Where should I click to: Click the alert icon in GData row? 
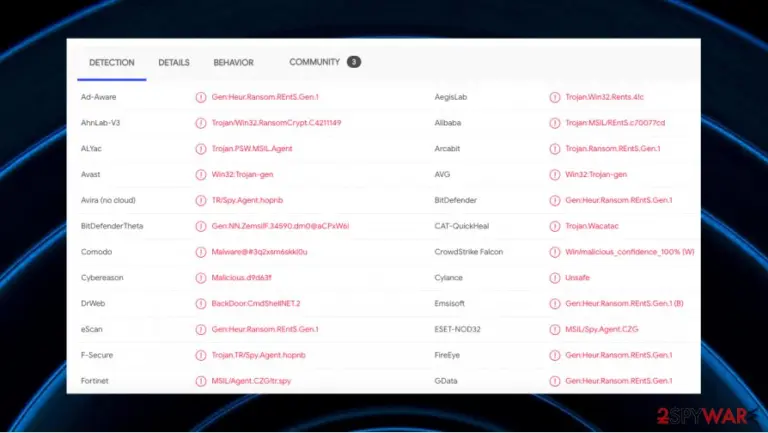(x=554, y=381)
